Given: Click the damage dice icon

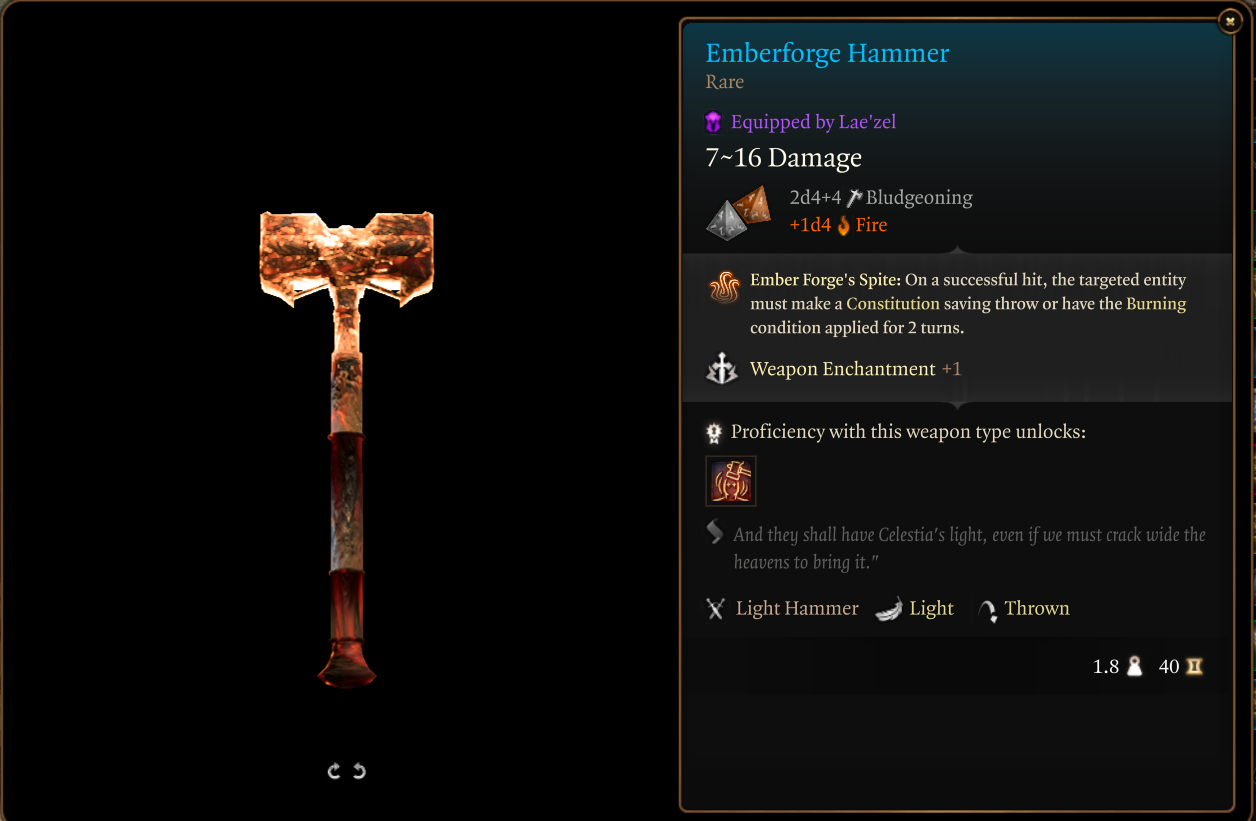Looking at the screenshot, I should pos(739,212).
